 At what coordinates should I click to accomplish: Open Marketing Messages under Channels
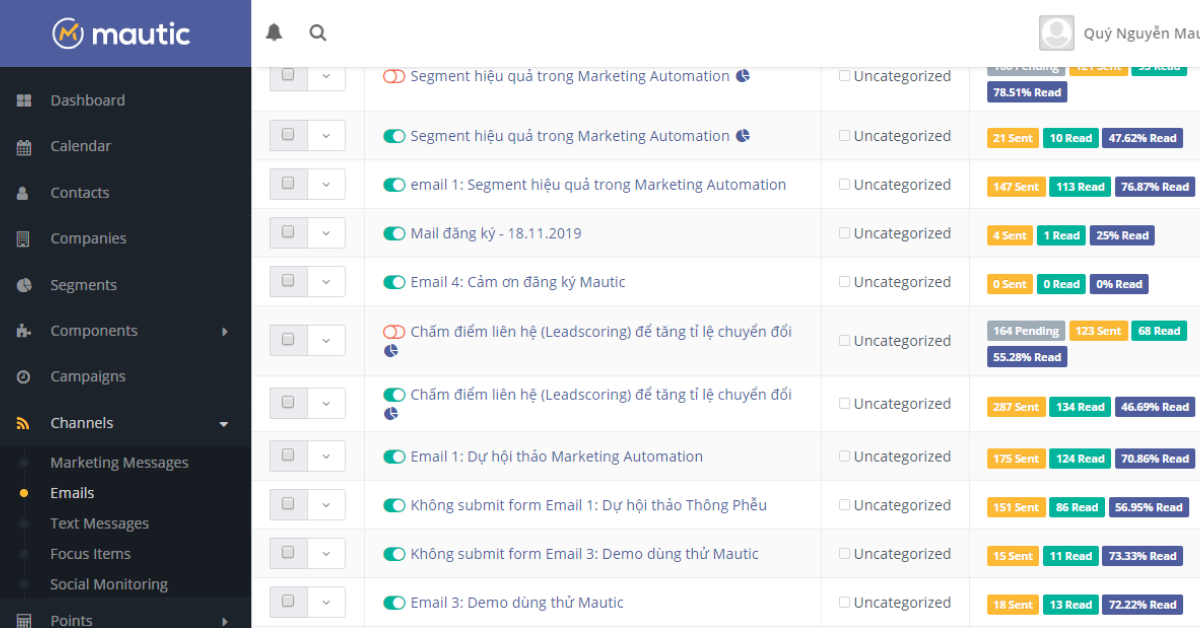[x=119, y=463]
